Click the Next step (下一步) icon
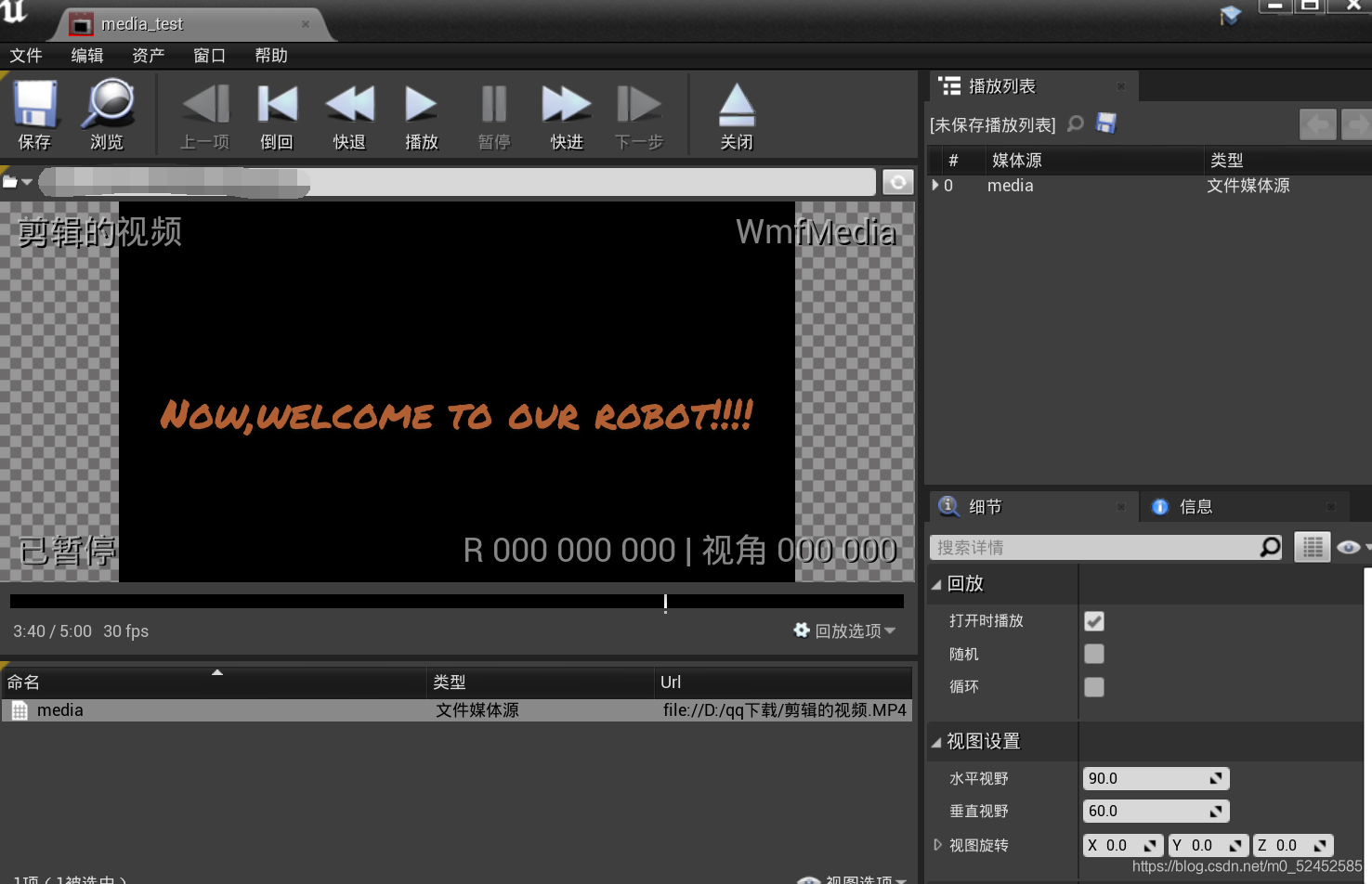The image size is (1372, 884). [x=639, y=104]
